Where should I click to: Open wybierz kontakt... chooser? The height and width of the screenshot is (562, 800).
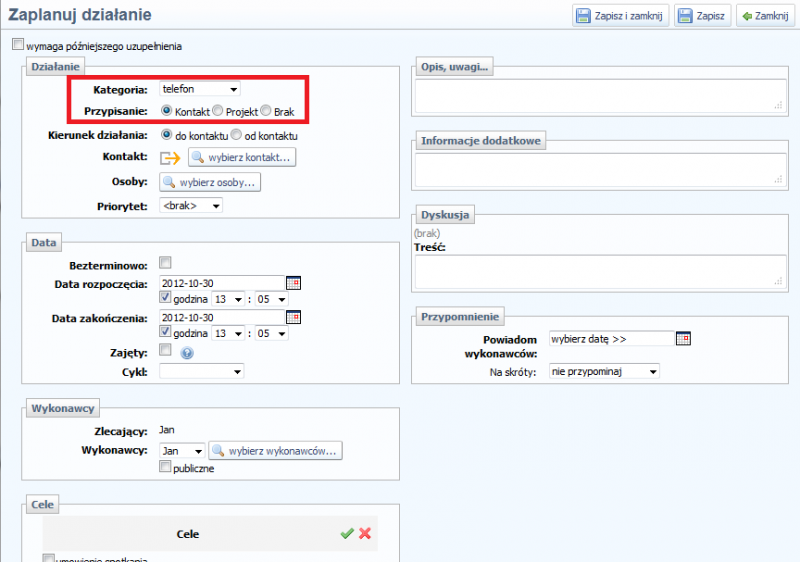coord(242,157)
